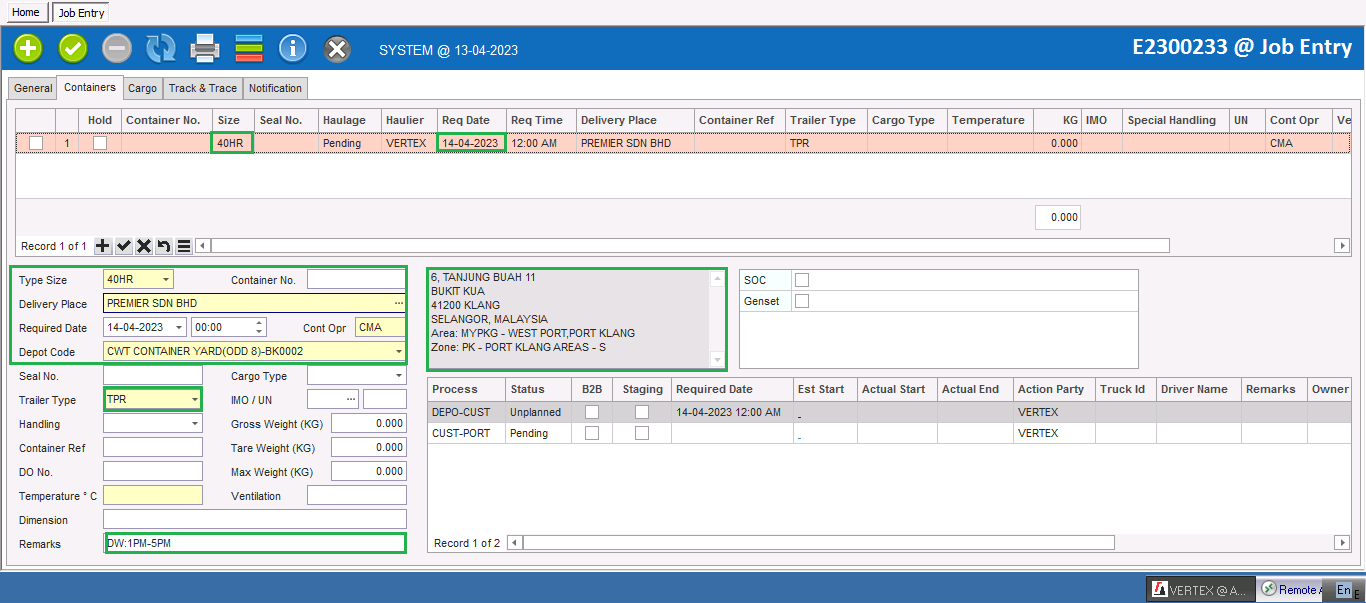Open the Trailer Type dropdown
The image size is (1366, 603).
pyautogui.click(x=194, y=400)
